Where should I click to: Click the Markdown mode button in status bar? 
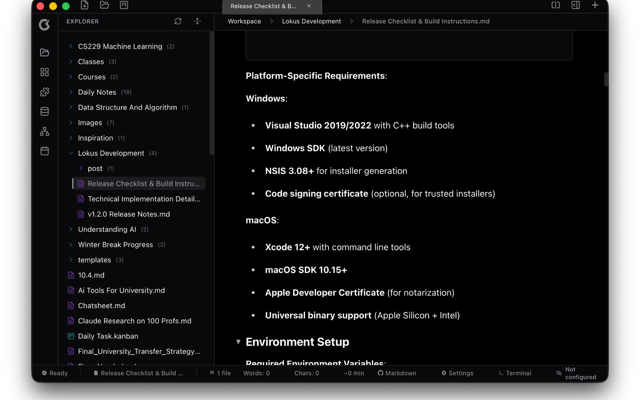coord(397,373)
